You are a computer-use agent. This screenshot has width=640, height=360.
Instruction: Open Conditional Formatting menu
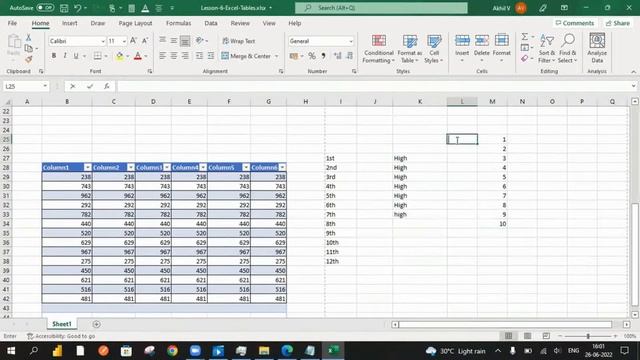point(379,49)
